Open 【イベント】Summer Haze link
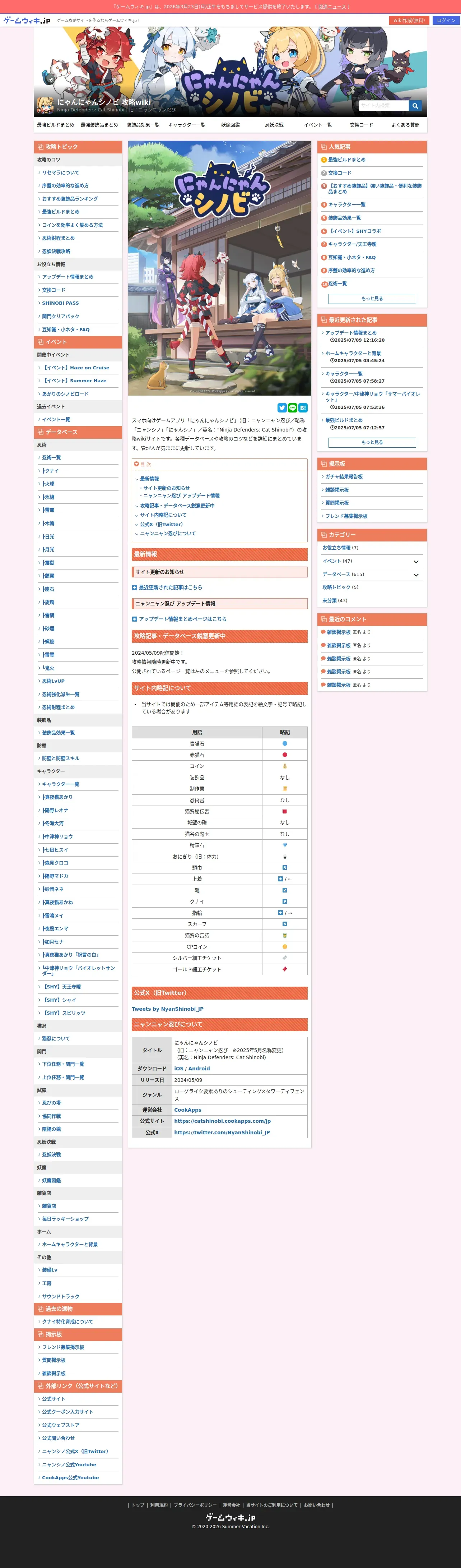 click(74, 381)
